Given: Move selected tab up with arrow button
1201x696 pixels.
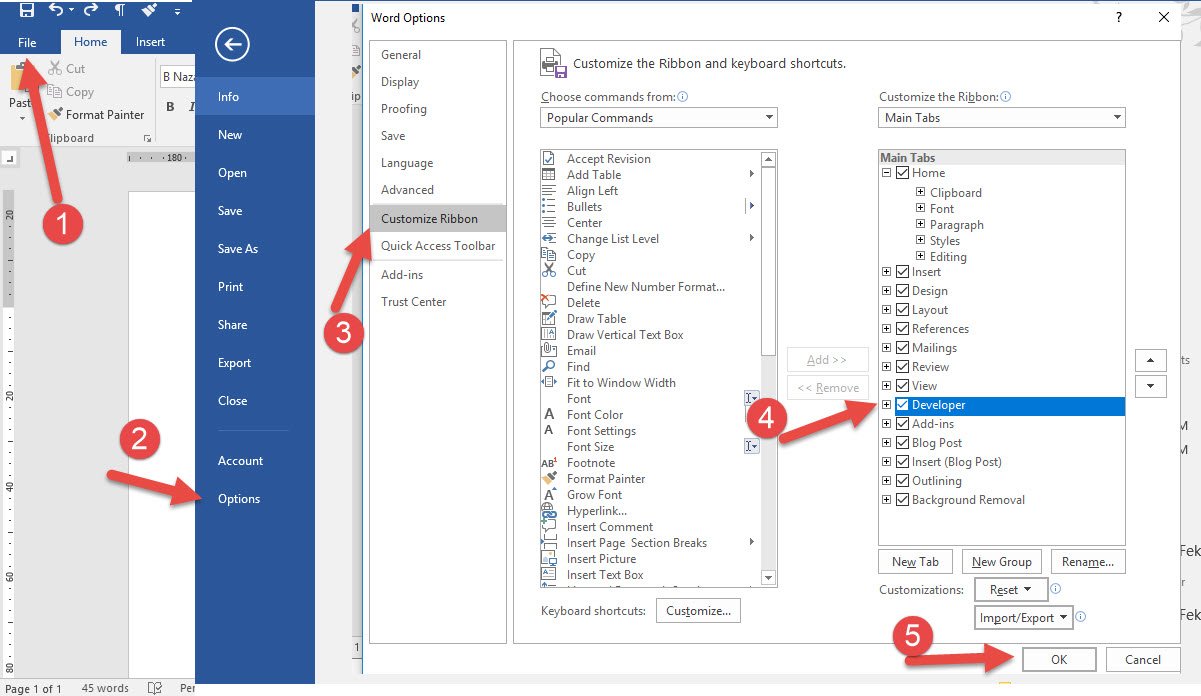Looking at the screenshot, I should [x=1150, y=360].
